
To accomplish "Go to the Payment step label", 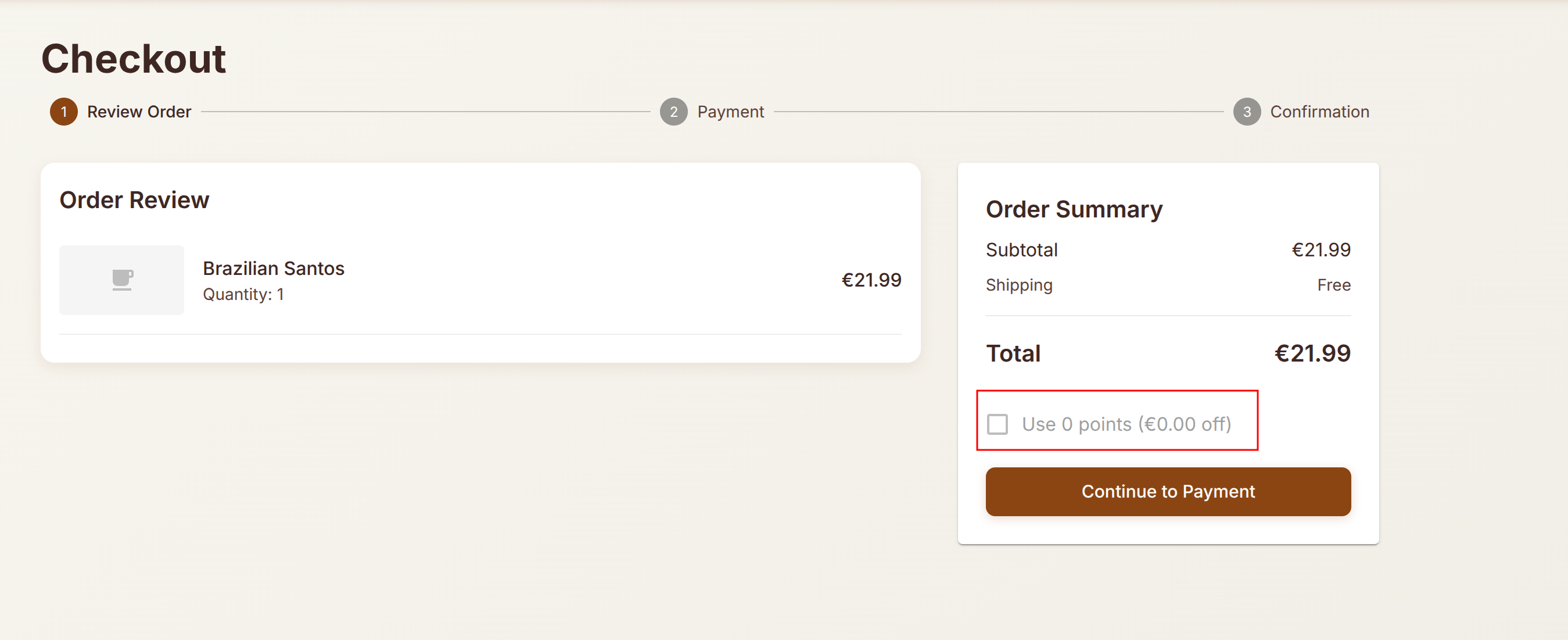I will [730, 112].
